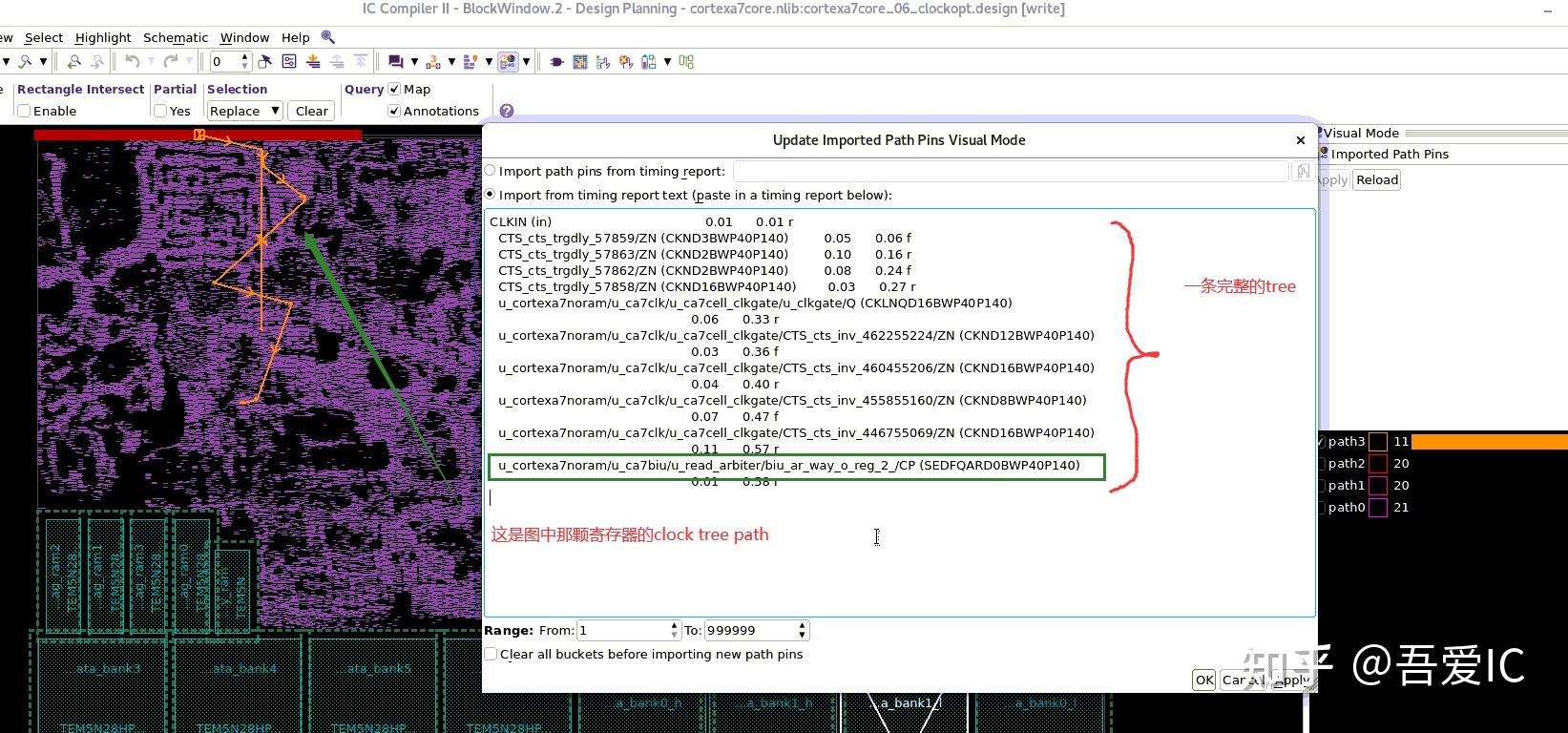Viewport: 1568px width, 733px height.
Task: Click the Clear selection button
Action: coord(311,111)
